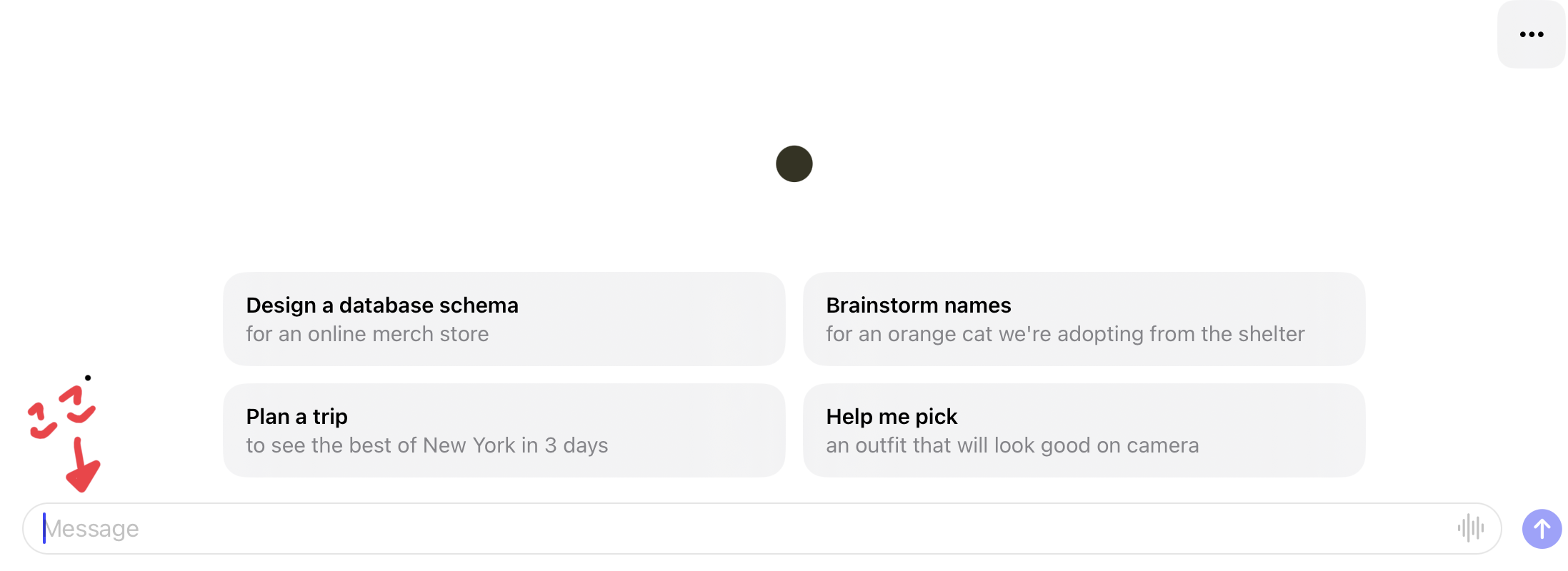
Task: Click the orange cat adoption subtitle text
Action: point(1065,334)
